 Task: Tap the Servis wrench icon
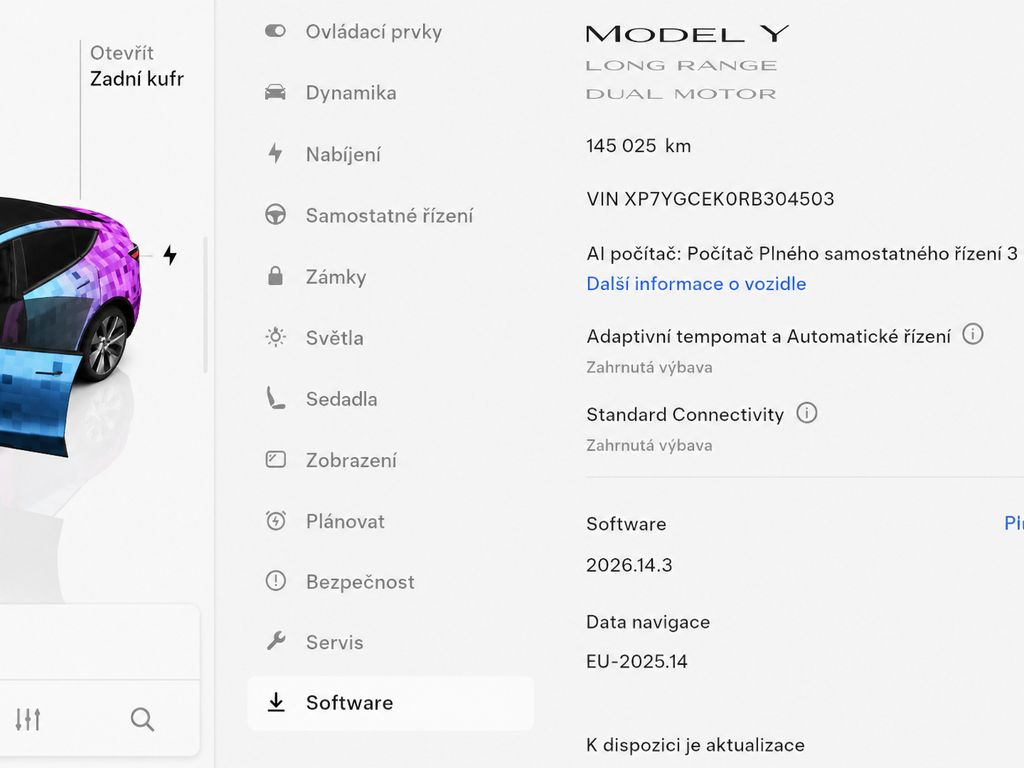(x=276, y=641)
